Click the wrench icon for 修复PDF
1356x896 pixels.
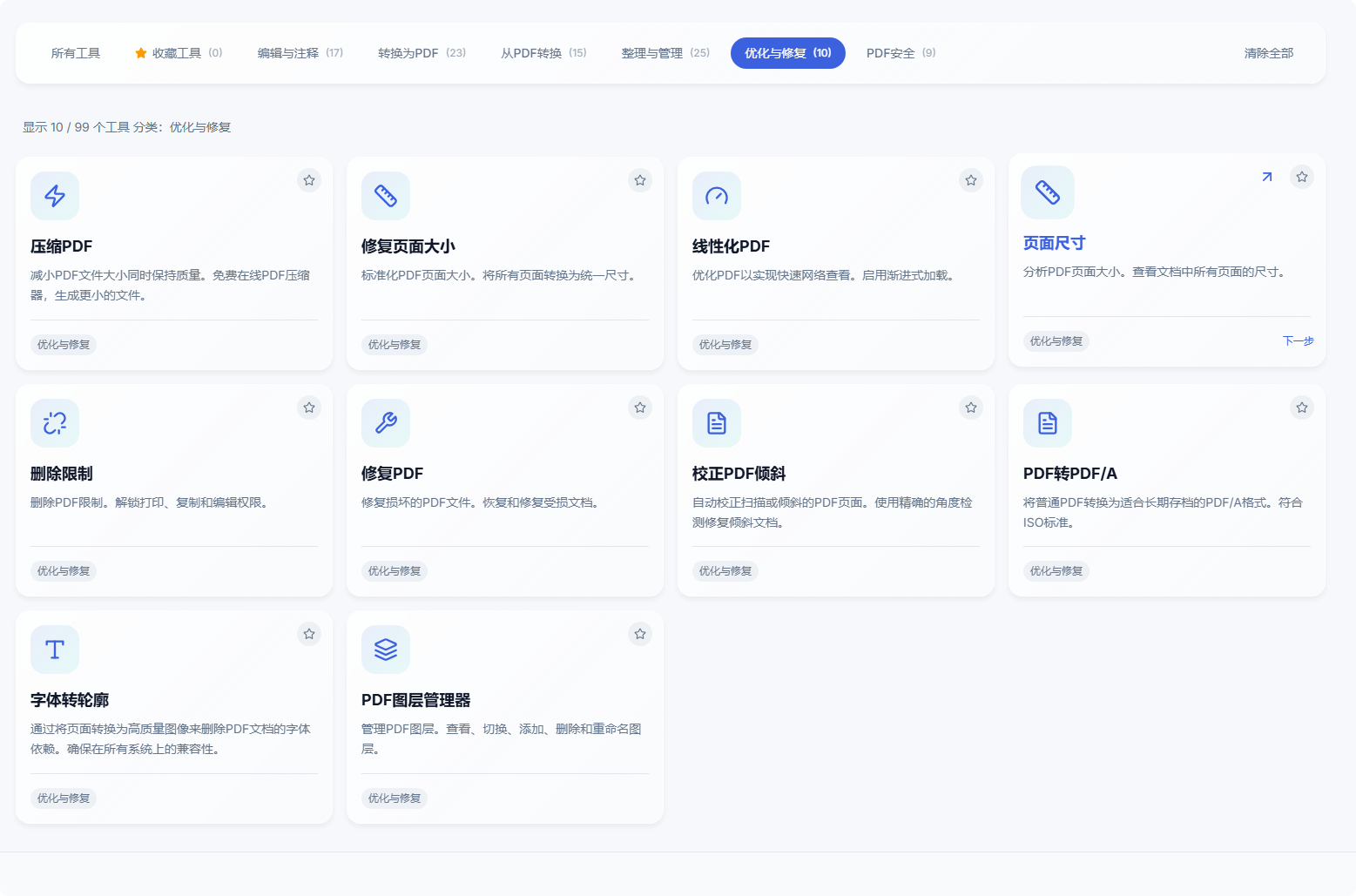[386, 423]
